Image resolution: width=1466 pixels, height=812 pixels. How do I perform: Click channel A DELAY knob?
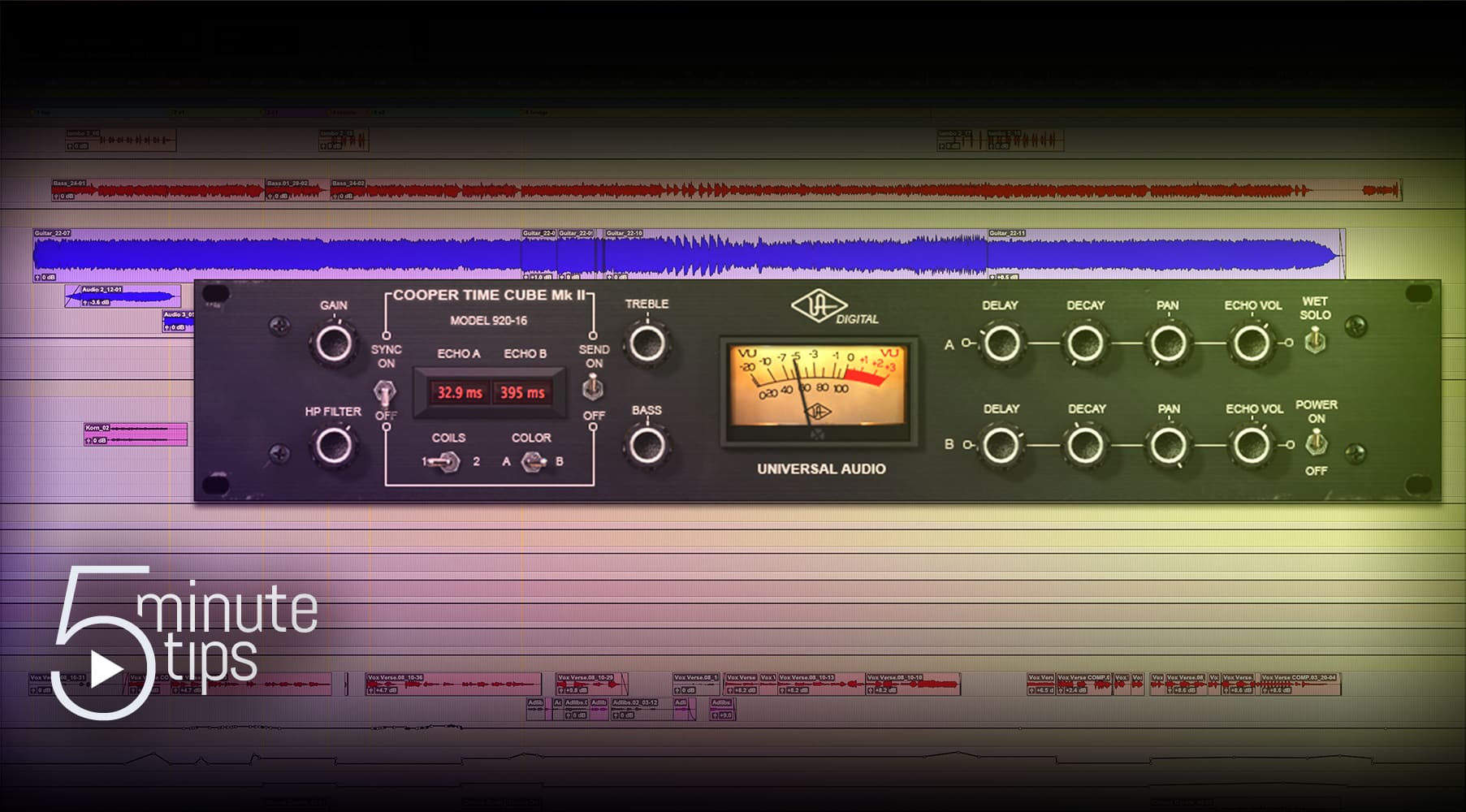coord(1001,343)
